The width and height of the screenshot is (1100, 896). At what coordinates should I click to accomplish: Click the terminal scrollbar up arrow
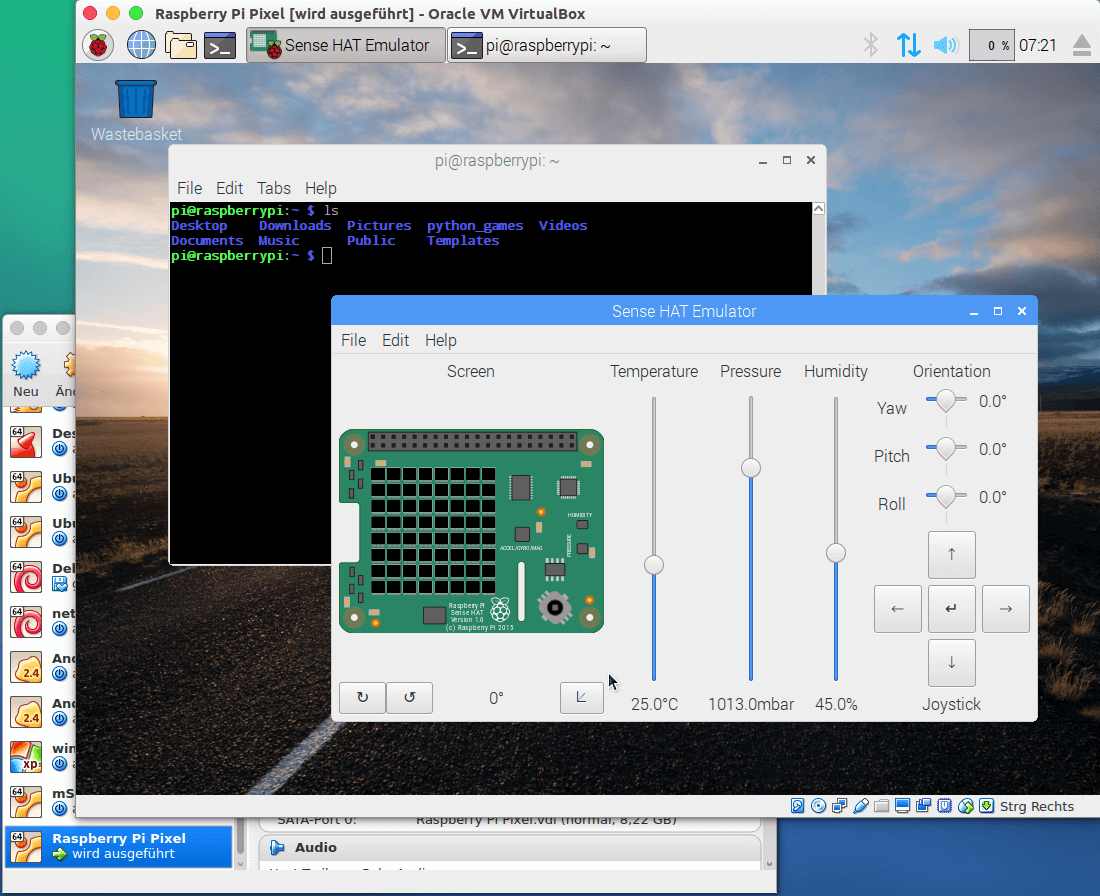pyautogui.click(x=819, y=208)
